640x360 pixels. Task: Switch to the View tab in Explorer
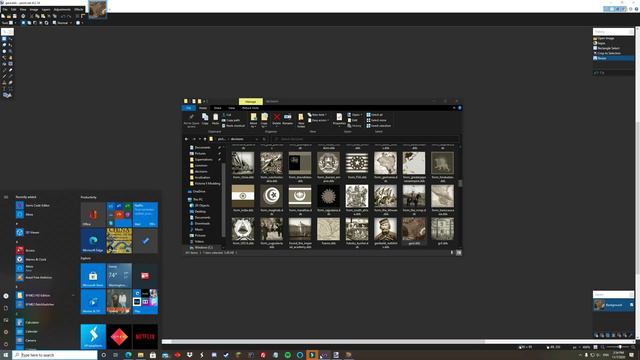click(231, 108)
